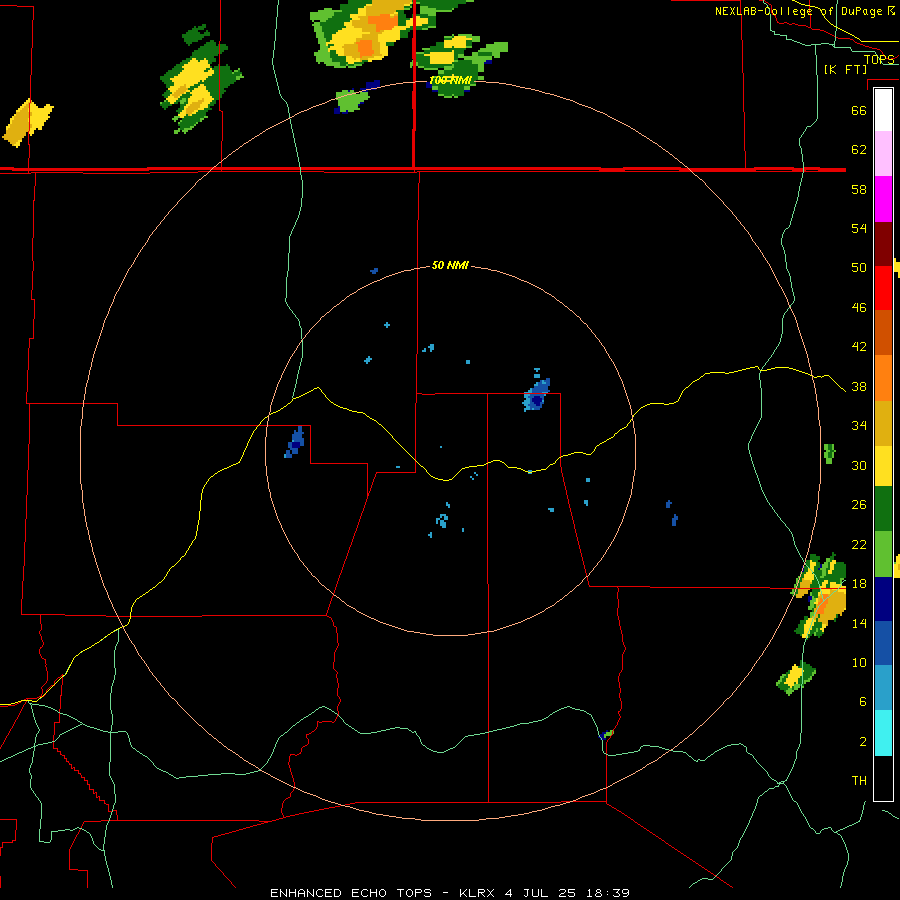Click the 66 legend value
Screen dimensions: 900x900
tap(859, 110)
